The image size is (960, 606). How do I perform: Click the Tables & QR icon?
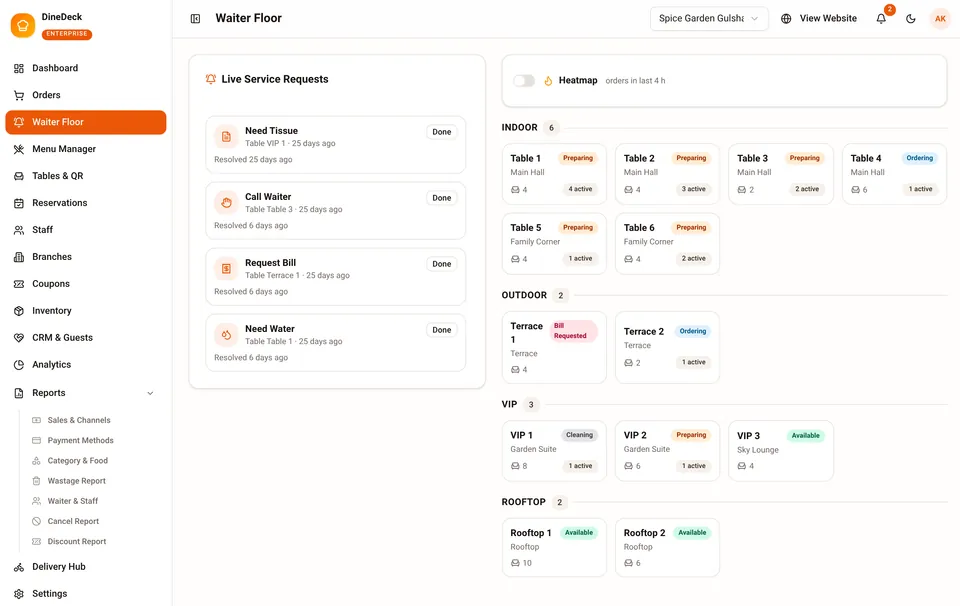tap(19, 176)
